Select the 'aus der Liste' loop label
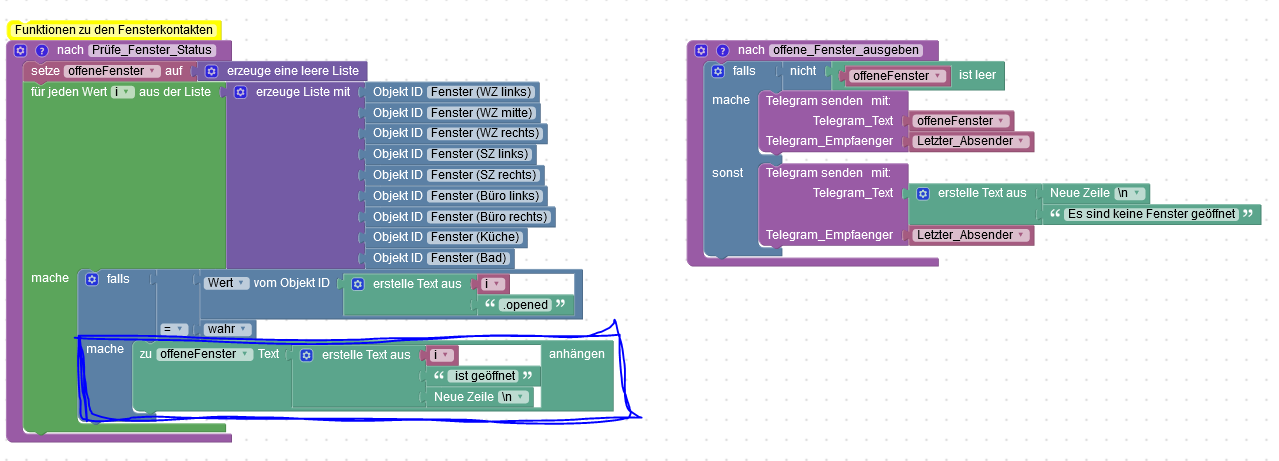 coord(175,92)
